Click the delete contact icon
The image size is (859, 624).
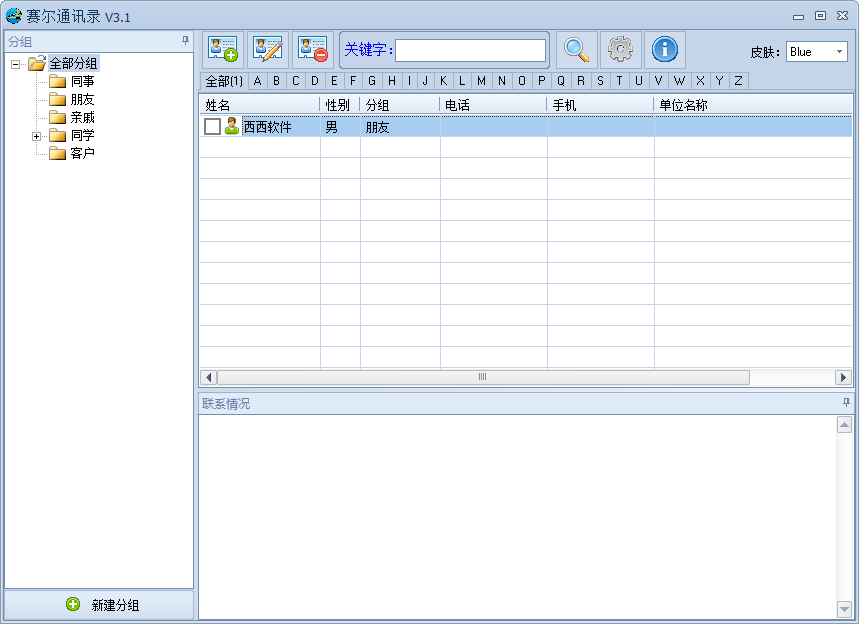coord(313,49)
